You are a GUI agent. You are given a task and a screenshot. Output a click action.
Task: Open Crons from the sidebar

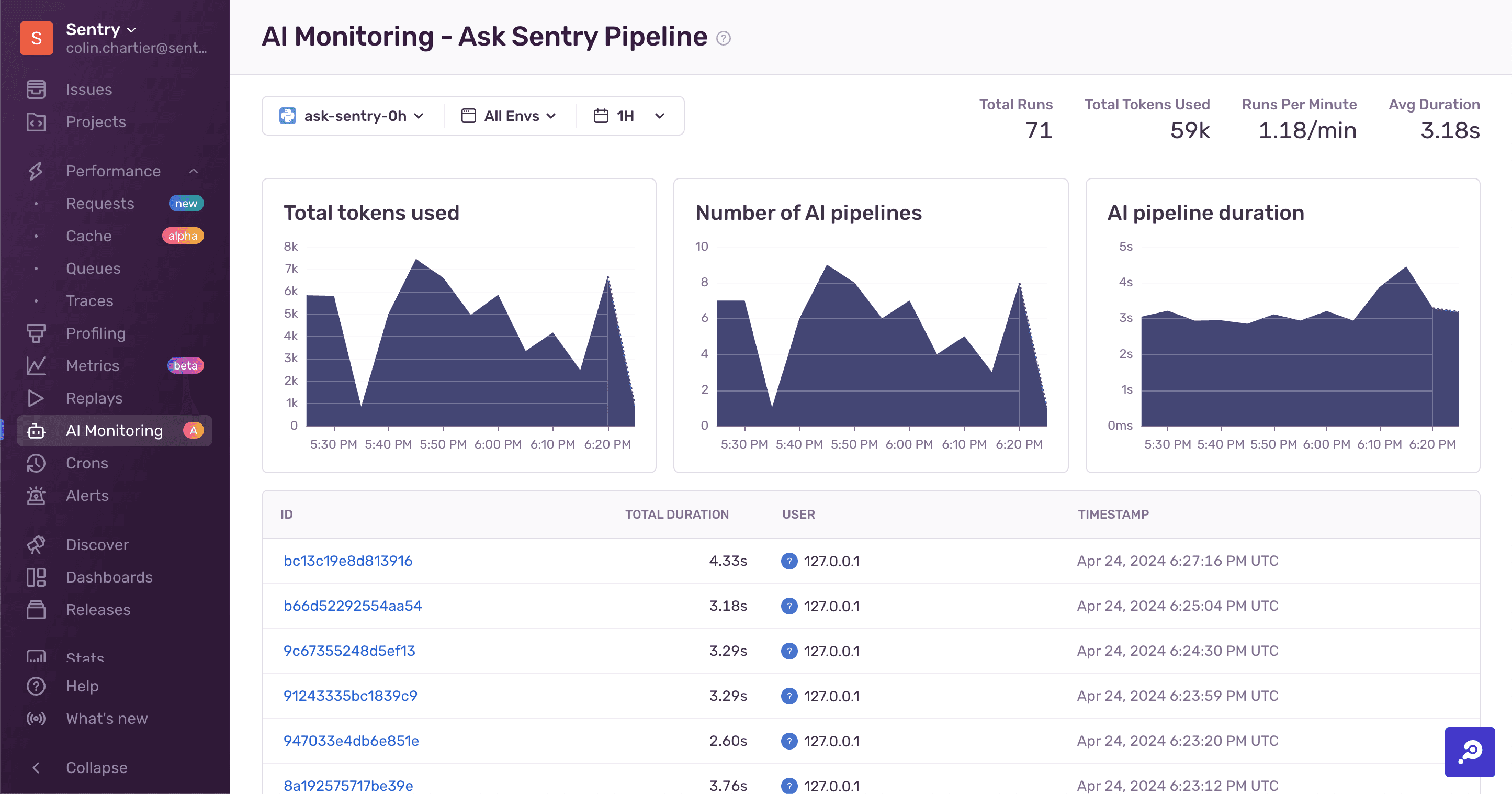[86, 463]
